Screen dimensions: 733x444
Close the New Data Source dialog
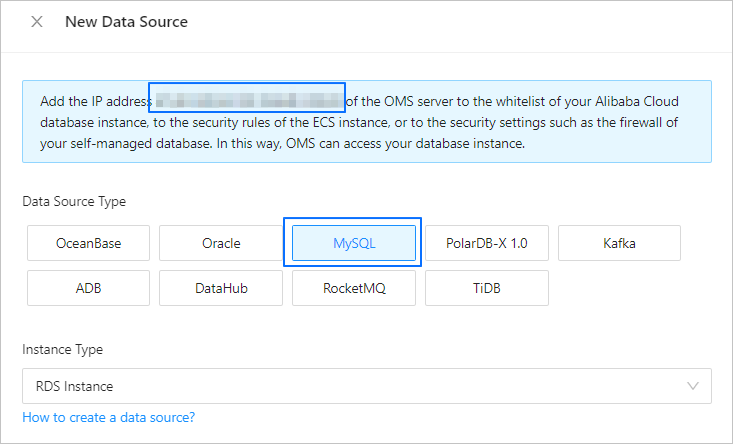tap(37, 21)
